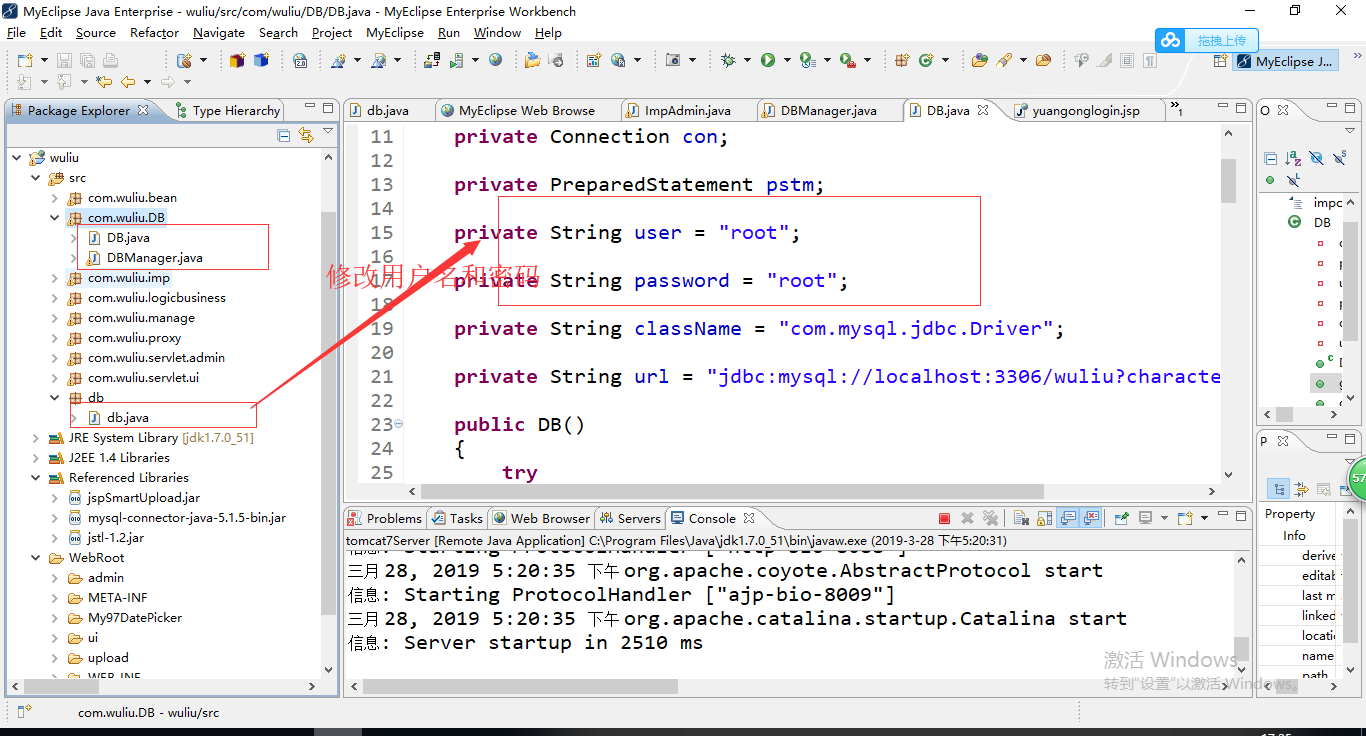Collapse the WebRoot folder node

[36, 558]
